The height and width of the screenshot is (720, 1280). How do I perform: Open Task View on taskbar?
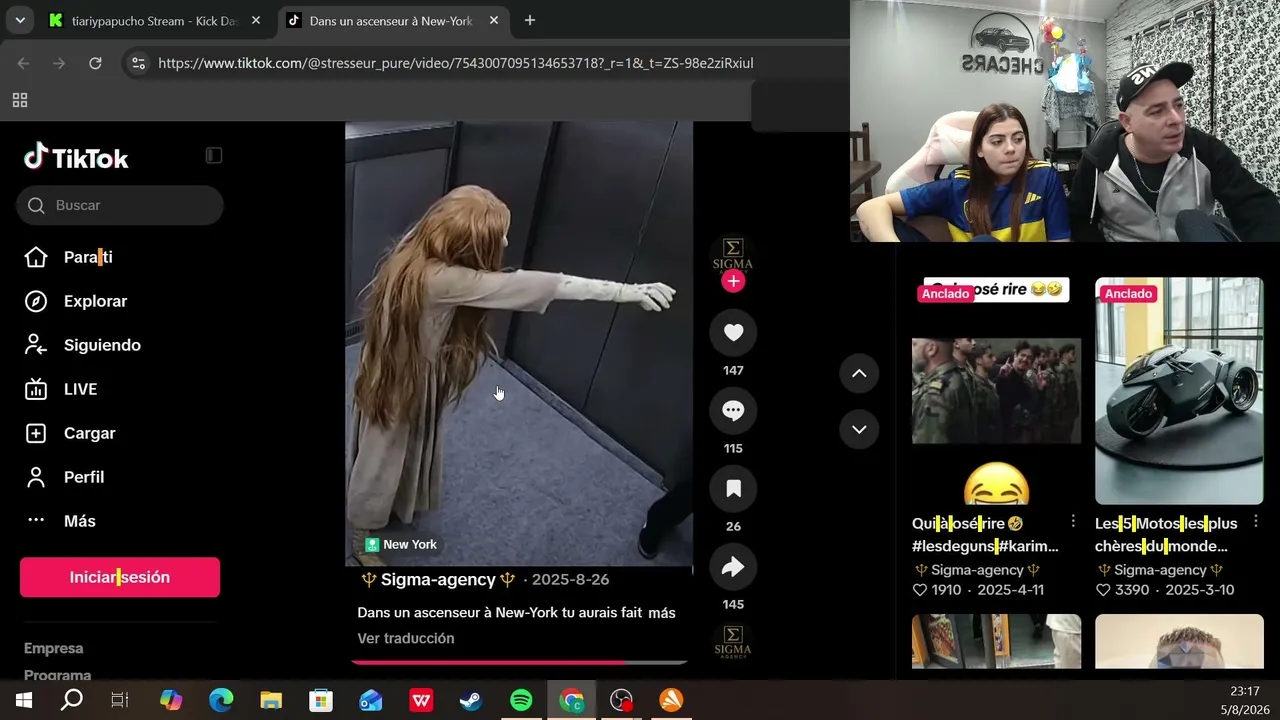(x=120, y=700)
